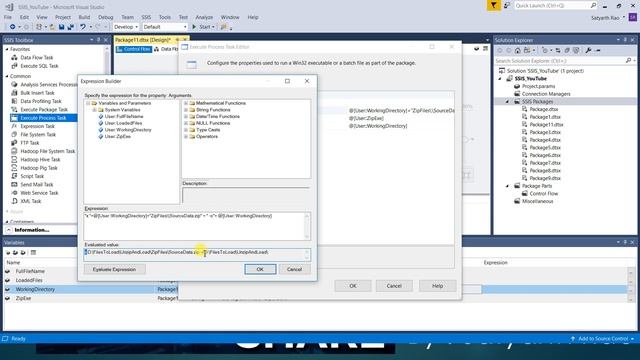Image resolution: width=640 pixels, height=360 pixels.
Task: Click in the Evaluated value field
Action: [197, 254]
